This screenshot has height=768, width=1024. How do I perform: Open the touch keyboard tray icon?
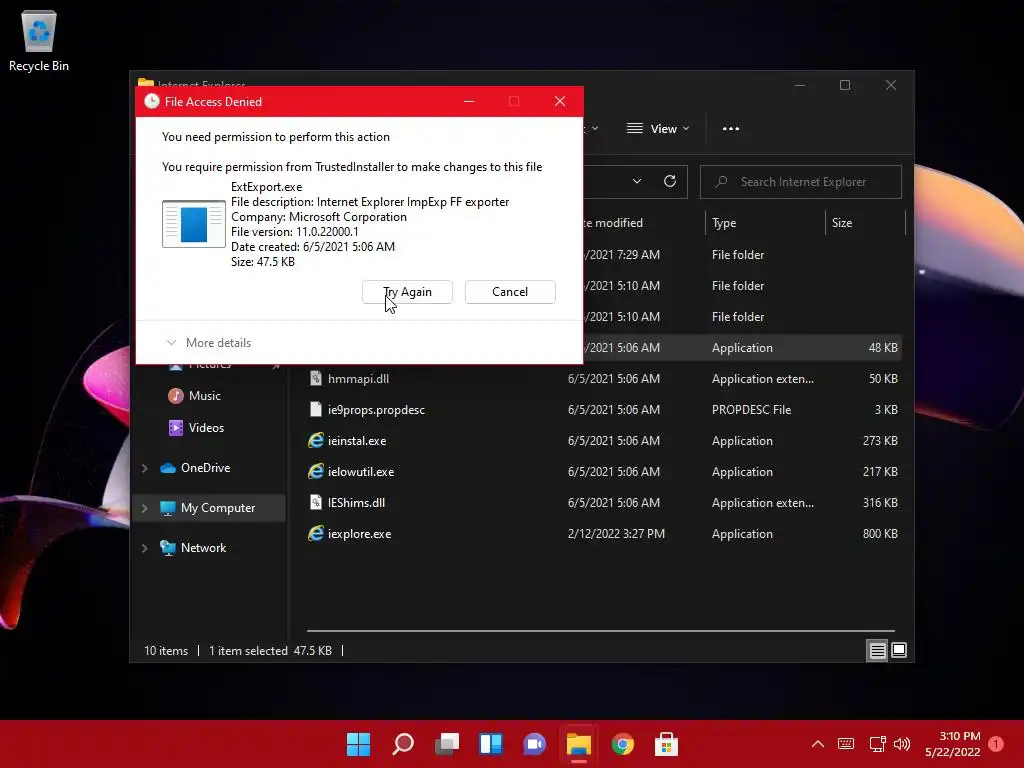click(846, 744)
